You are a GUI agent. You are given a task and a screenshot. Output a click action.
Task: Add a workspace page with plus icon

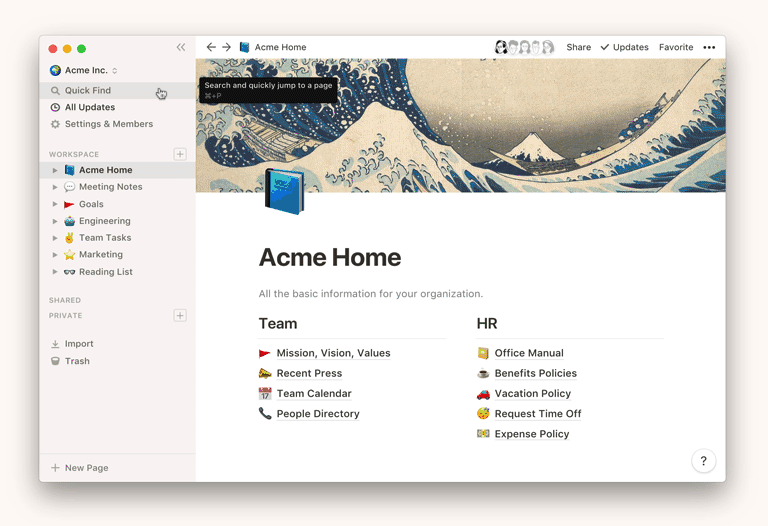pos(180,154)
